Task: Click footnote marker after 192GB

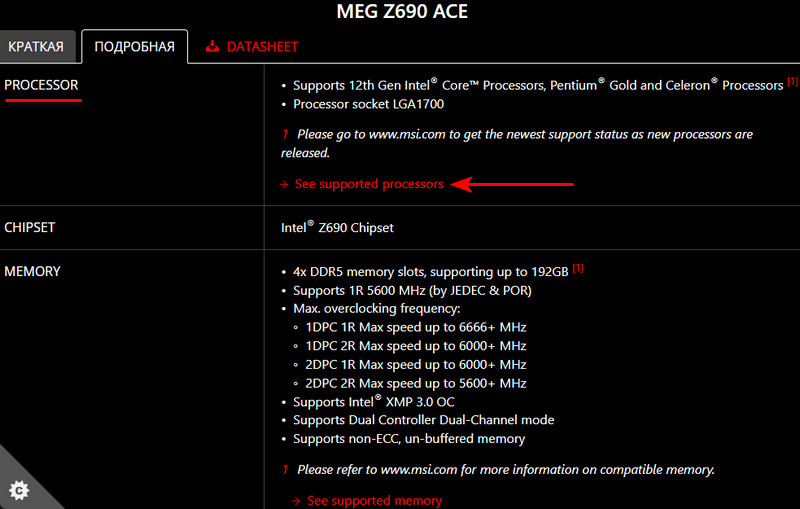Action: (578, 268)
